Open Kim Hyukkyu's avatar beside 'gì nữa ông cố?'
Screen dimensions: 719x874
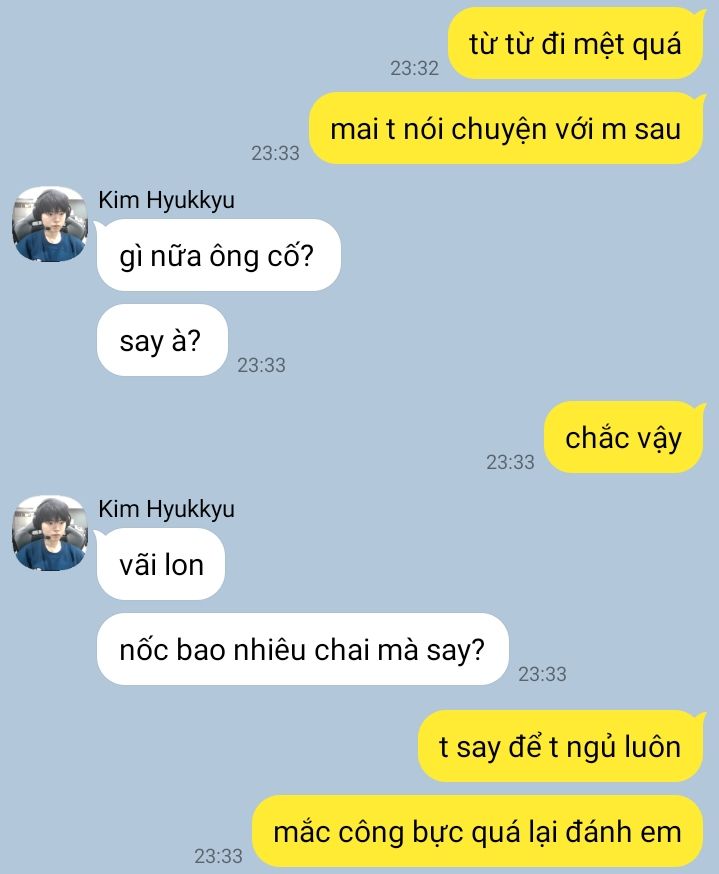pyautogui.click(x=50, y=225)
